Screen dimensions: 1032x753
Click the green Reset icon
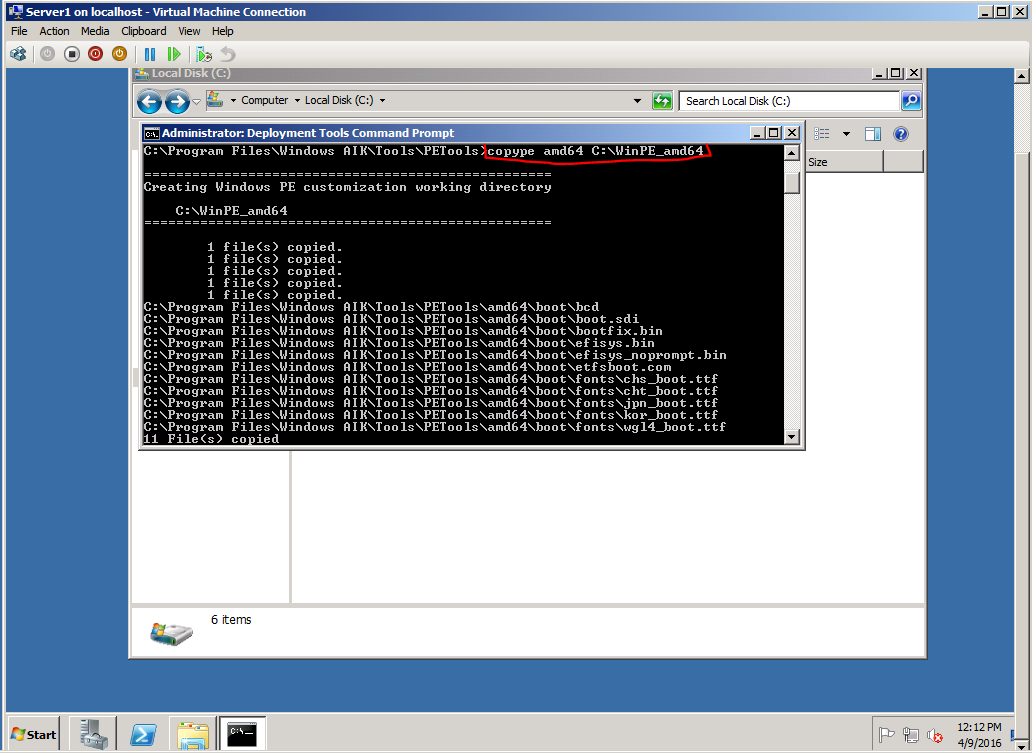[174, 54]
